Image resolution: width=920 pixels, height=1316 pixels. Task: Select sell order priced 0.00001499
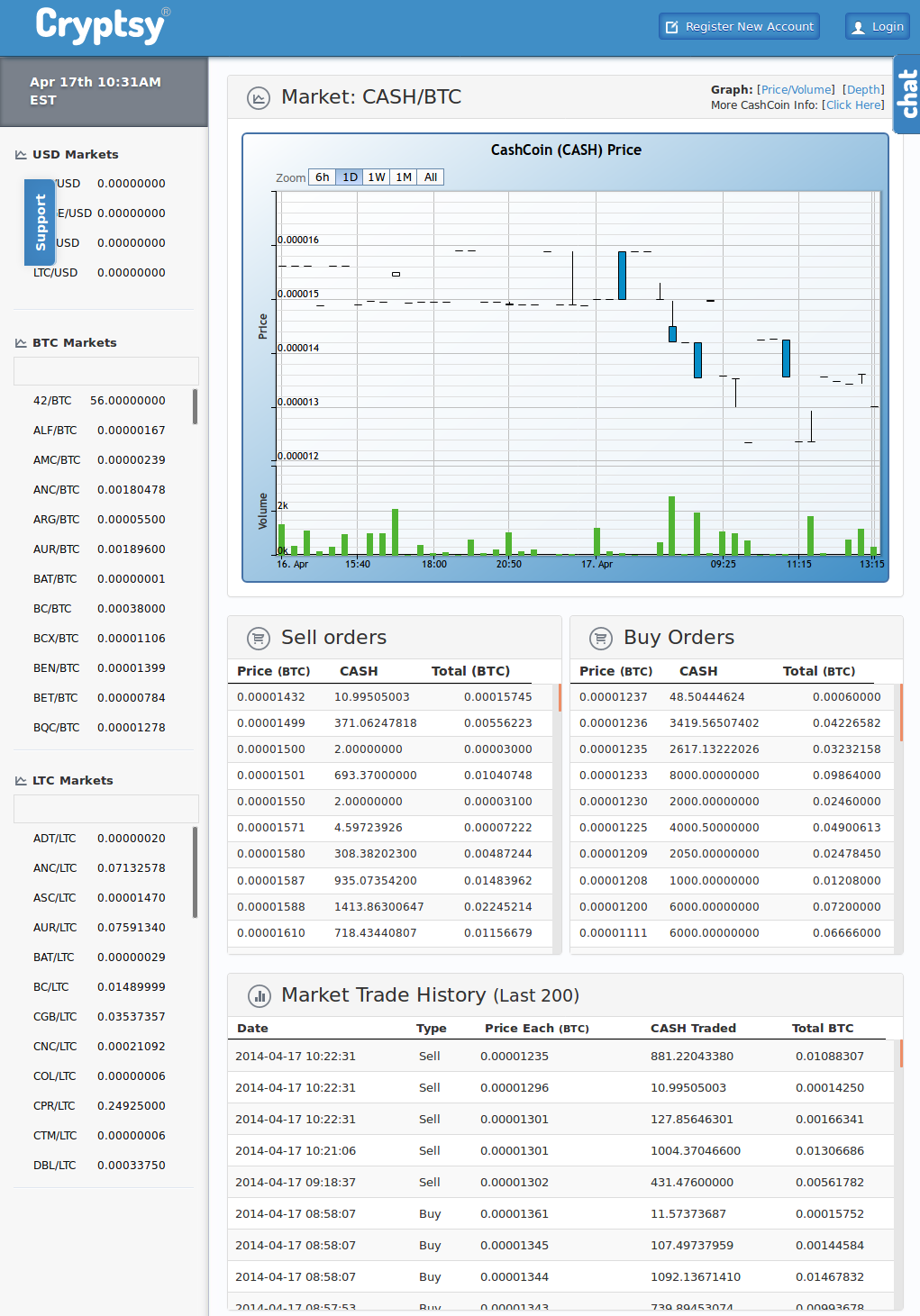click(x=392, y=723)
